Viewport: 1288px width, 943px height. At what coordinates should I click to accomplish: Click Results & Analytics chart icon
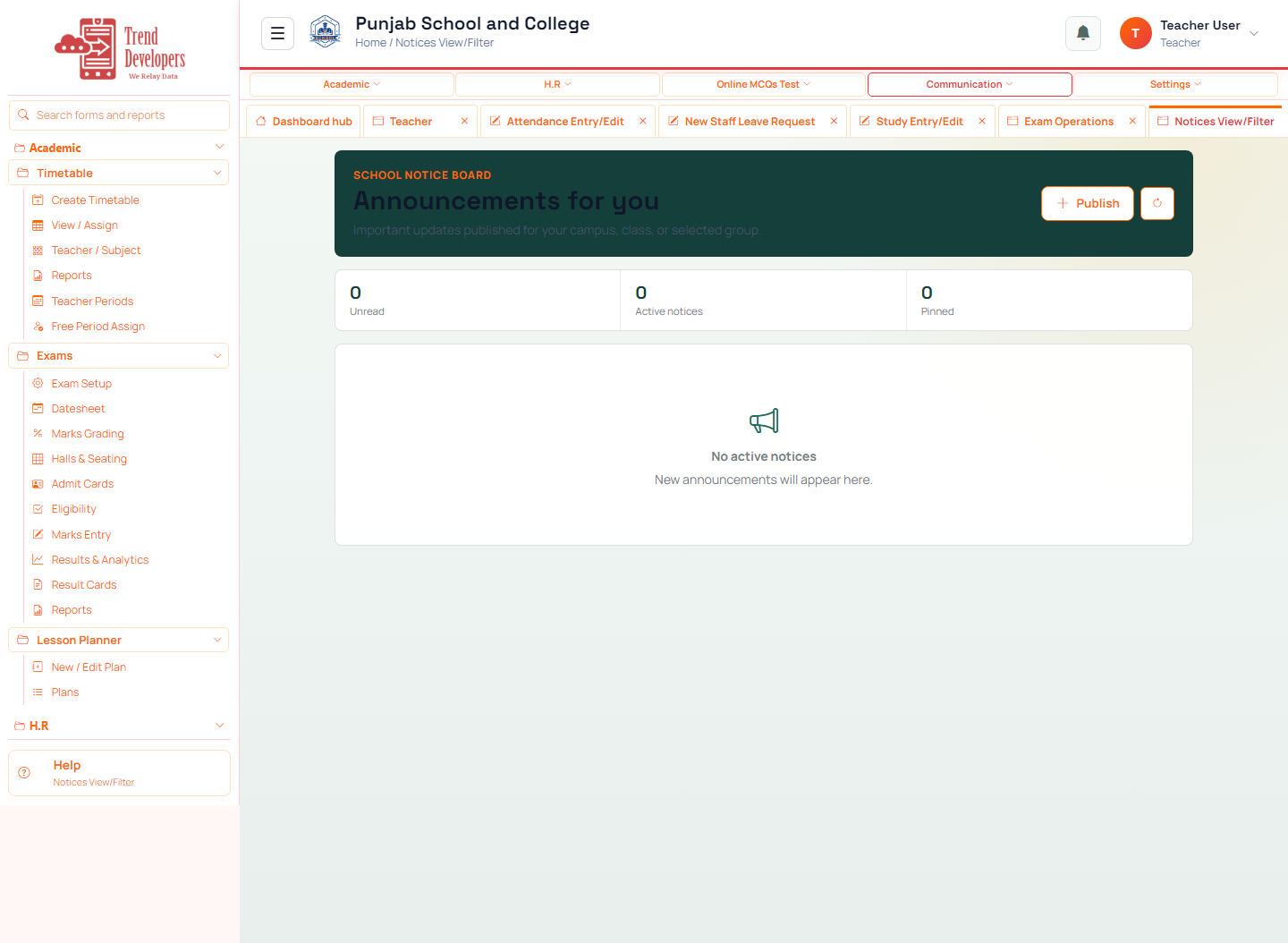tap(38, 559)
